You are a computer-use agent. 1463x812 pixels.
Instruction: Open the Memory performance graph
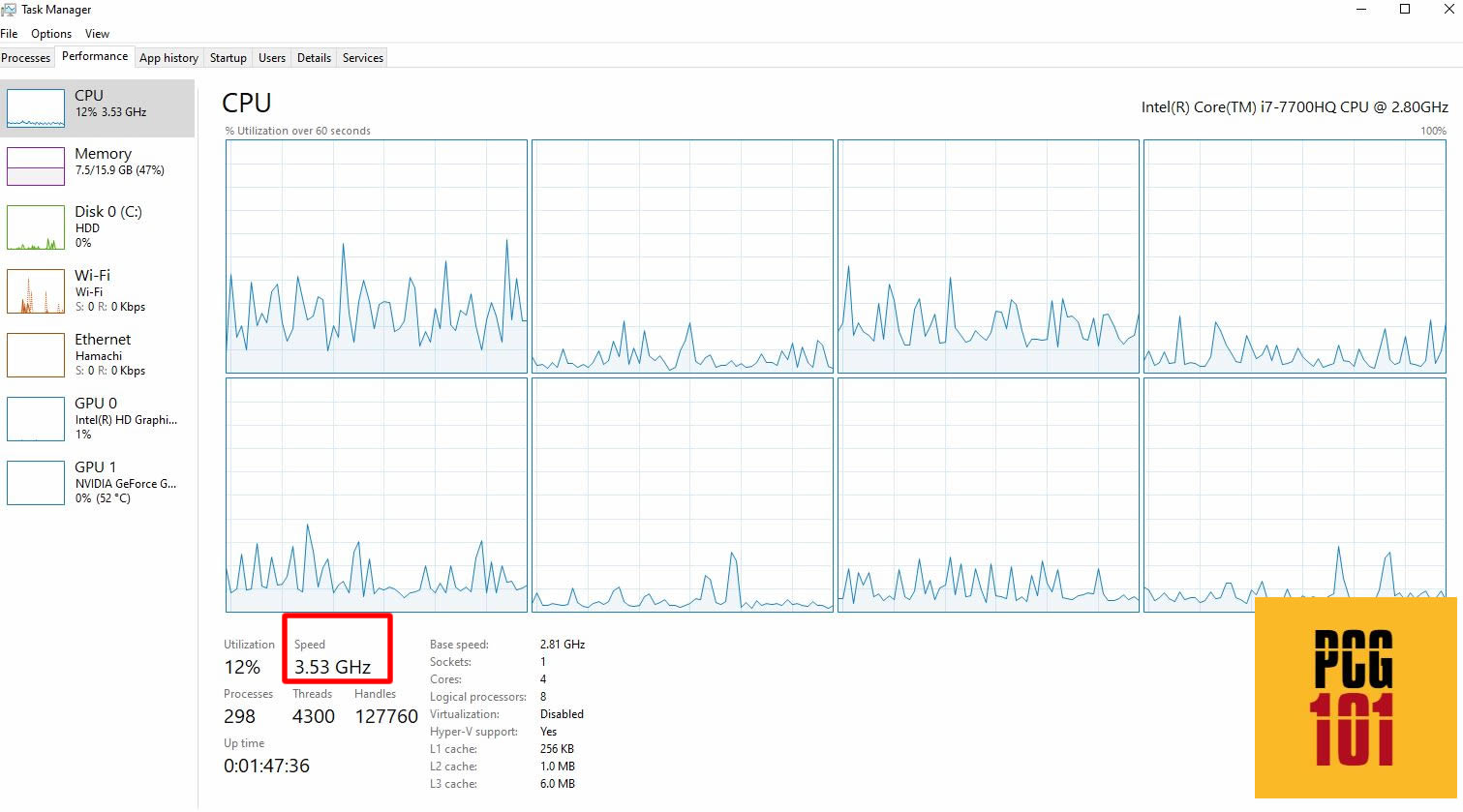coord(97,162)
